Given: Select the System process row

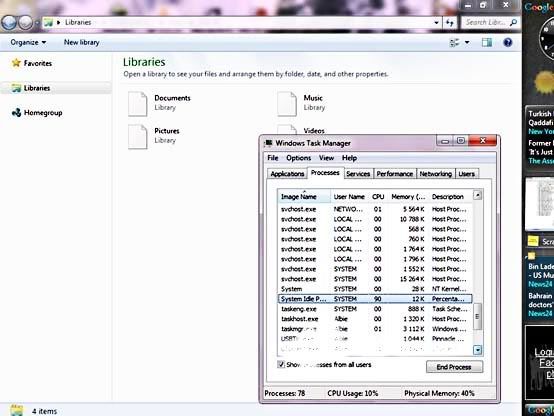Looking at the screenshot, I should point(375,289).
